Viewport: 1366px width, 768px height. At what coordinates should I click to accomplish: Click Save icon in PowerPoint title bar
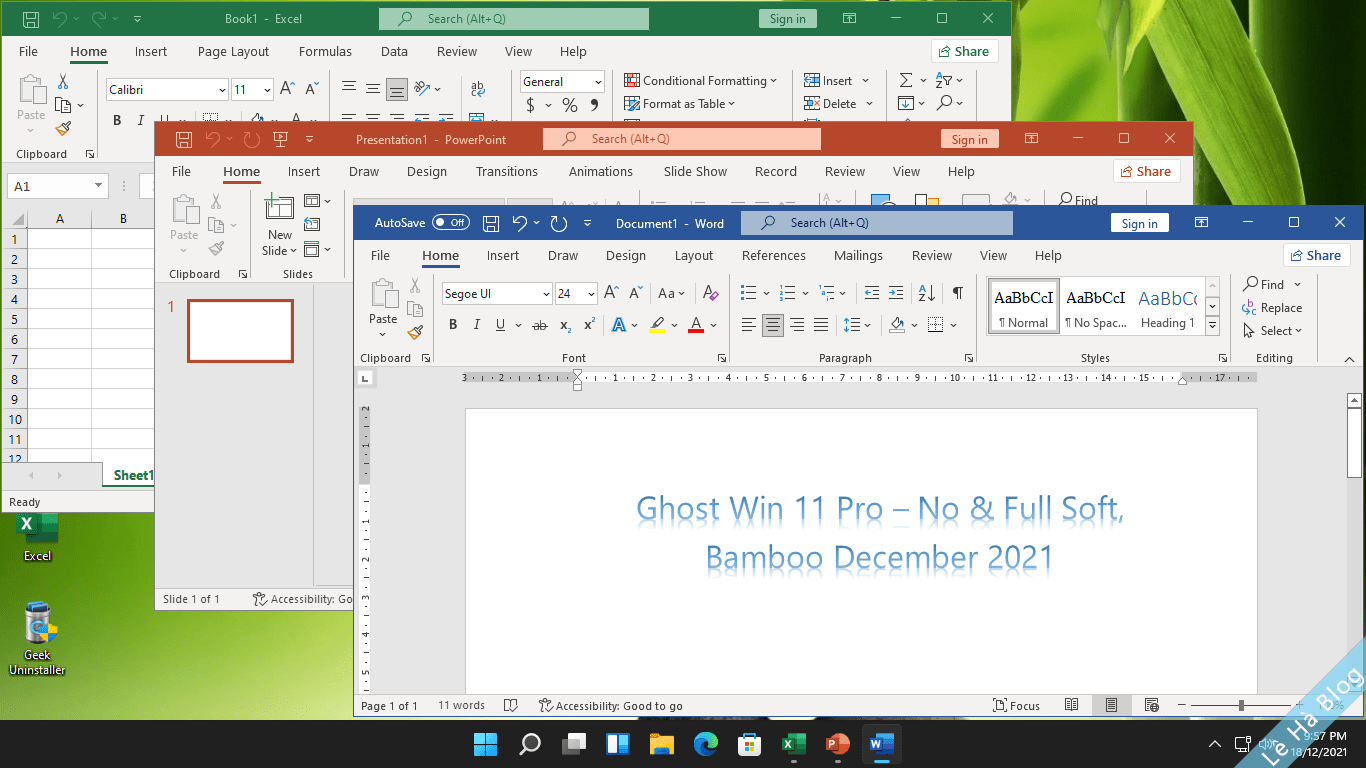[x=183, y=139]
